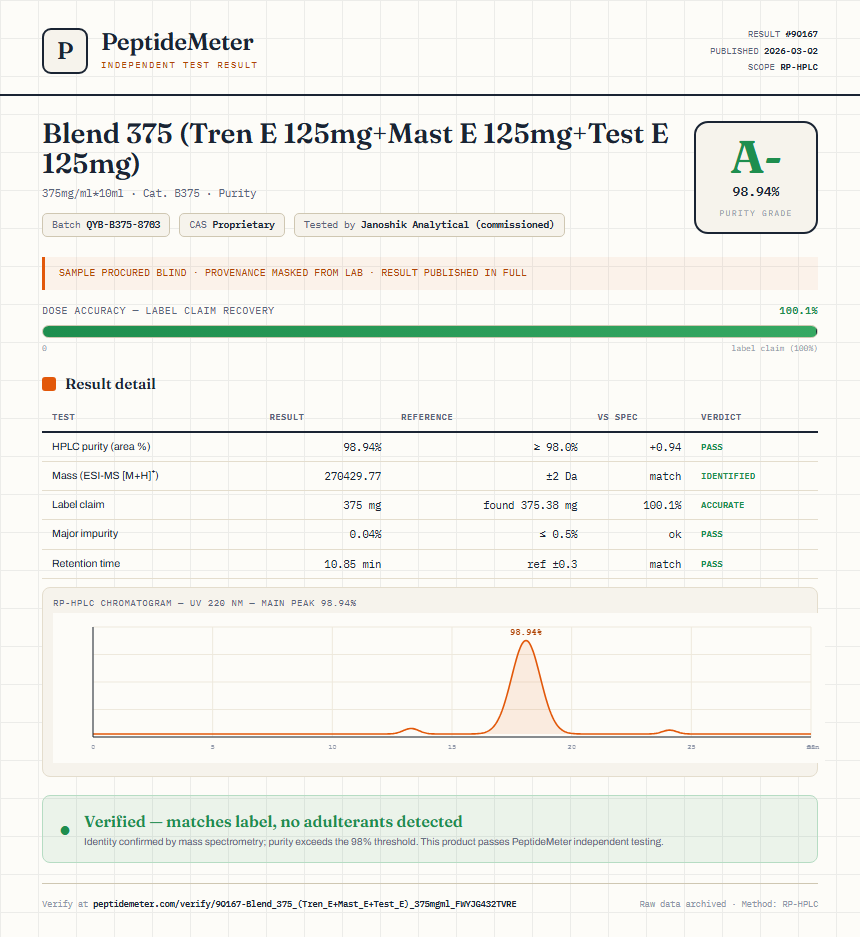Screen dimensions: 860x937
Task: Click the orange square beside Result detail
Action: [x=49, y=384]
